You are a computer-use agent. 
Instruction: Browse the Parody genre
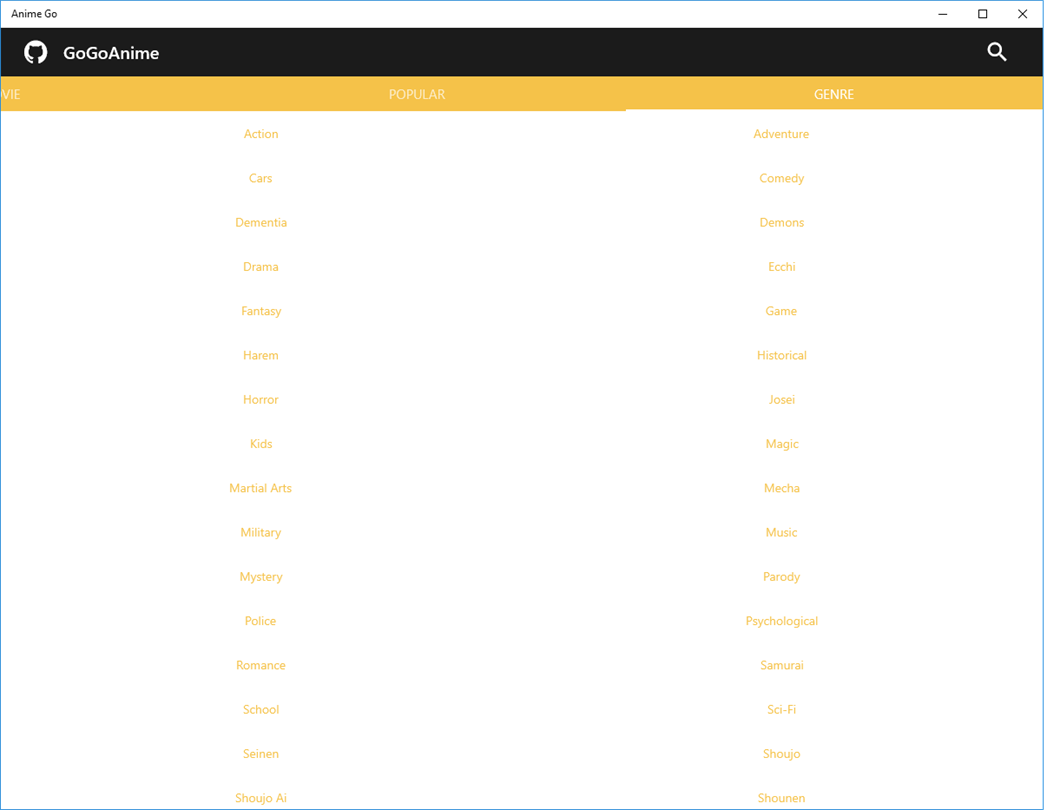(781, 577)
